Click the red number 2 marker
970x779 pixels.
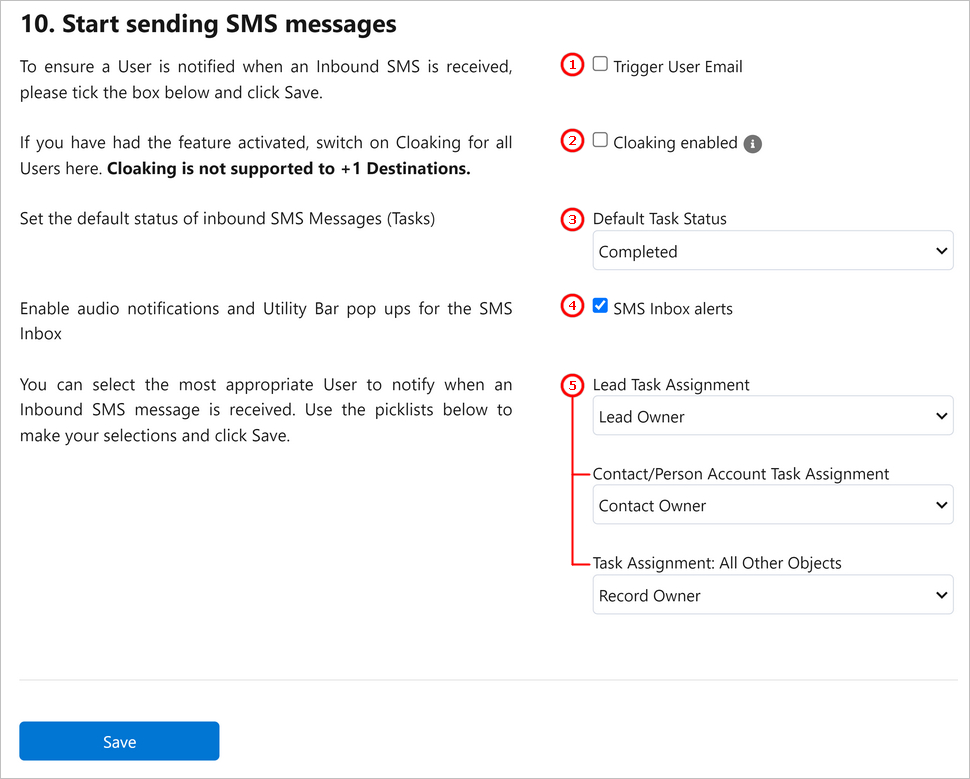pos(572,140)
